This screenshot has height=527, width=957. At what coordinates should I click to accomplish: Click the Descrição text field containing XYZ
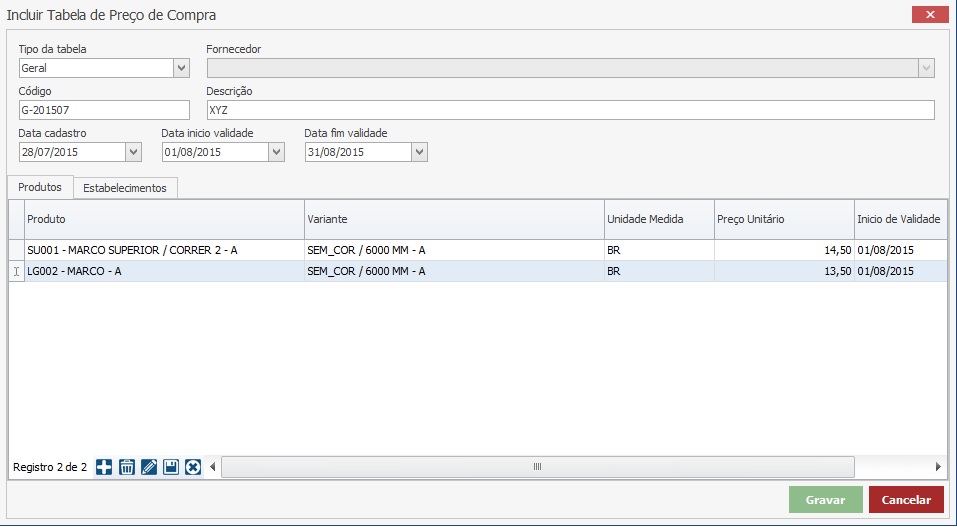[570, 110]
